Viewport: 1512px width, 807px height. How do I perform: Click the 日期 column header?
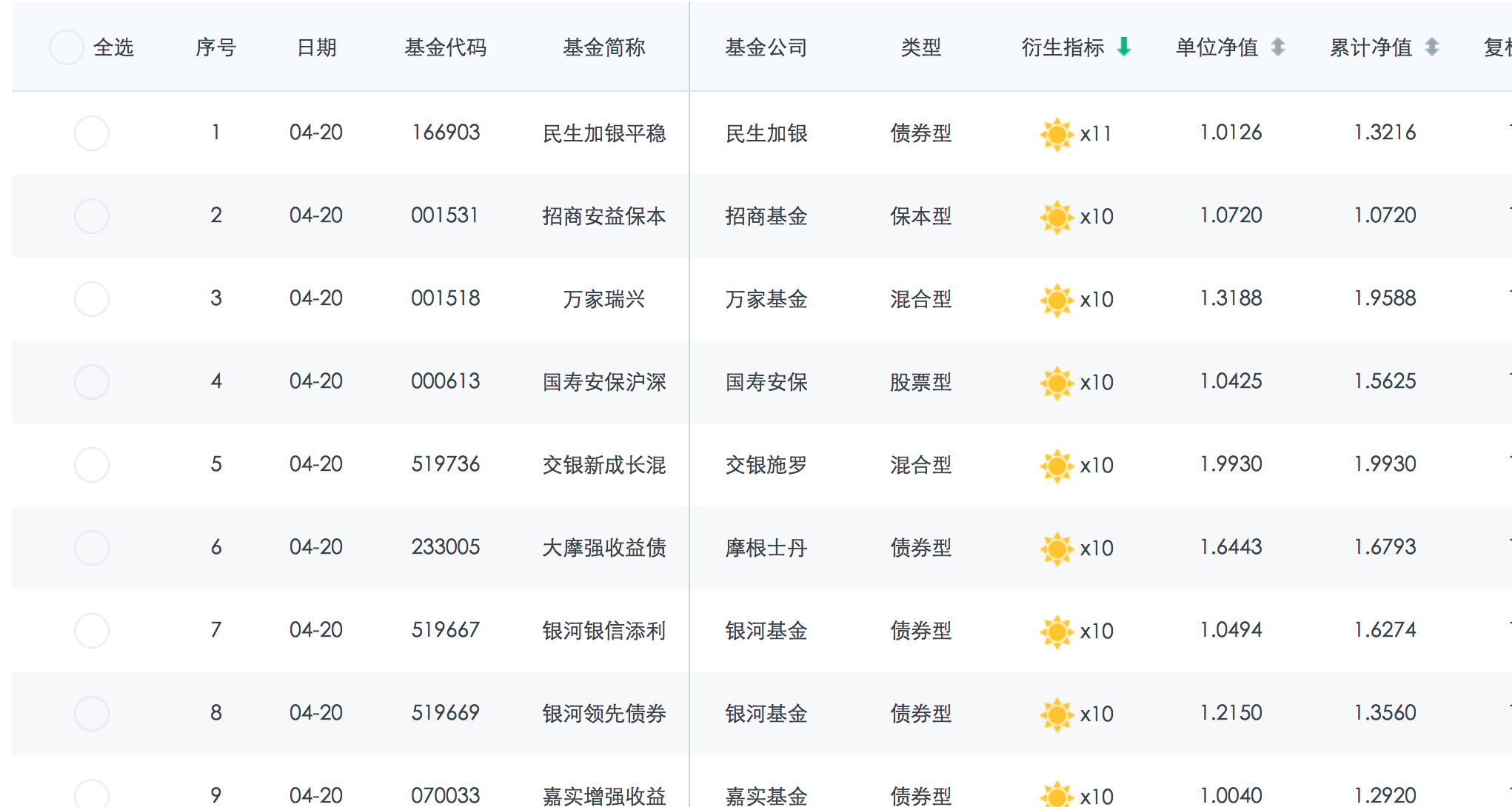(317, 47)
